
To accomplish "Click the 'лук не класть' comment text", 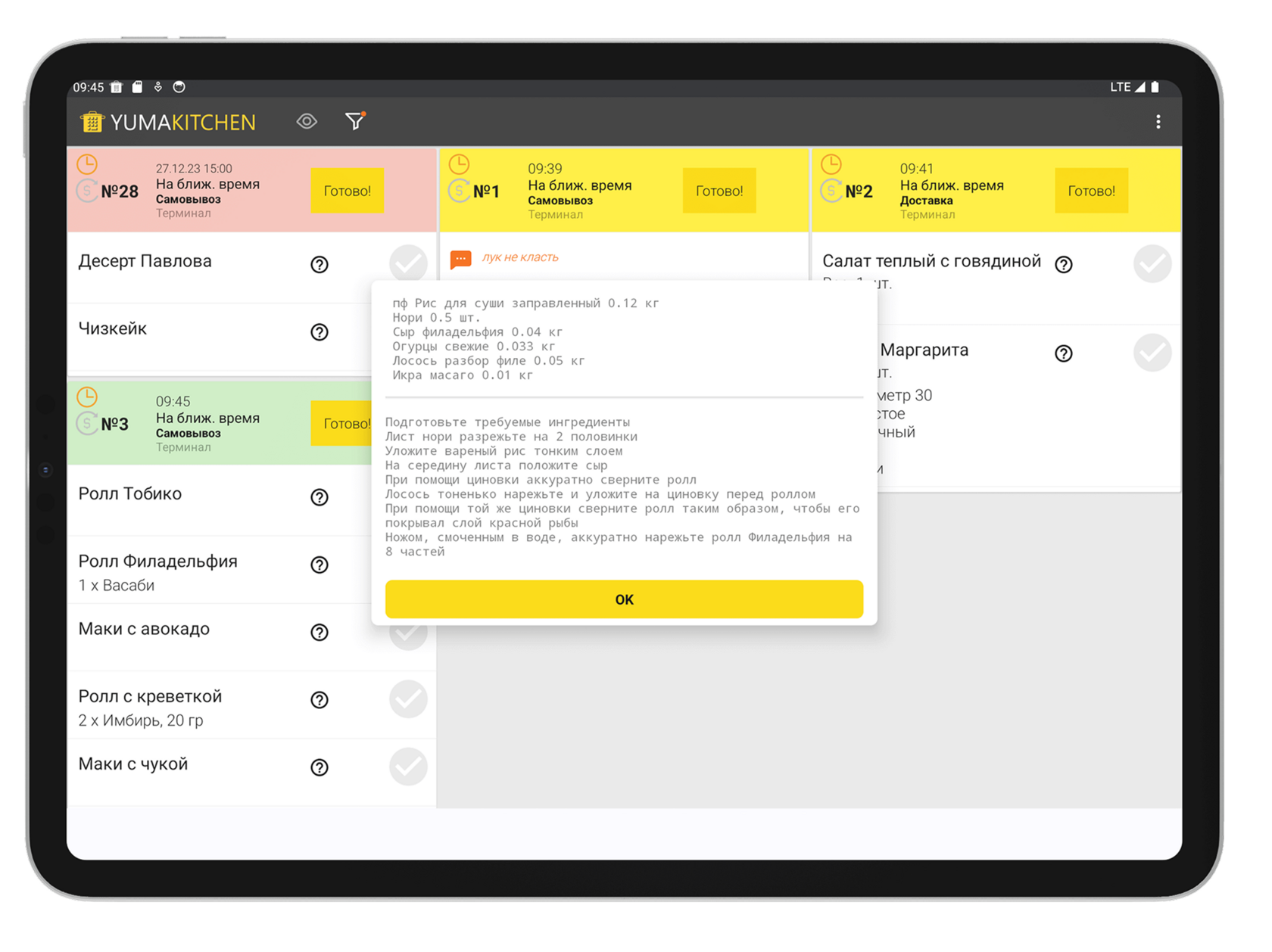I will coord(520,257).
